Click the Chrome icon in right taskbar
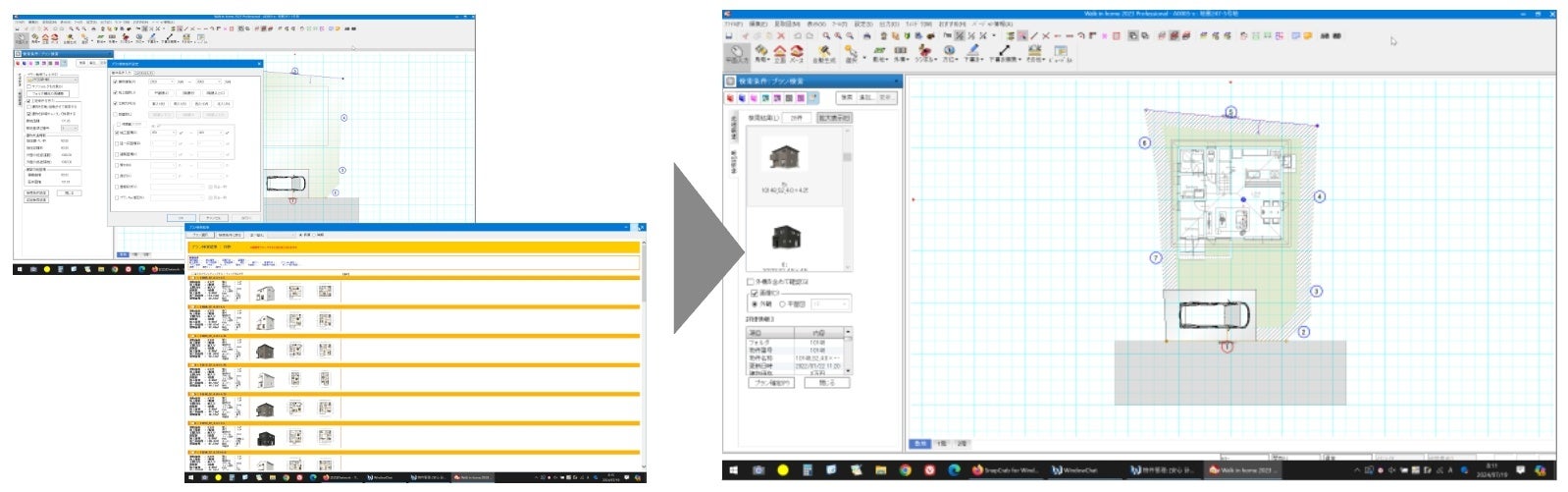Screen dimensions: 1568x492 coord(906,470)
